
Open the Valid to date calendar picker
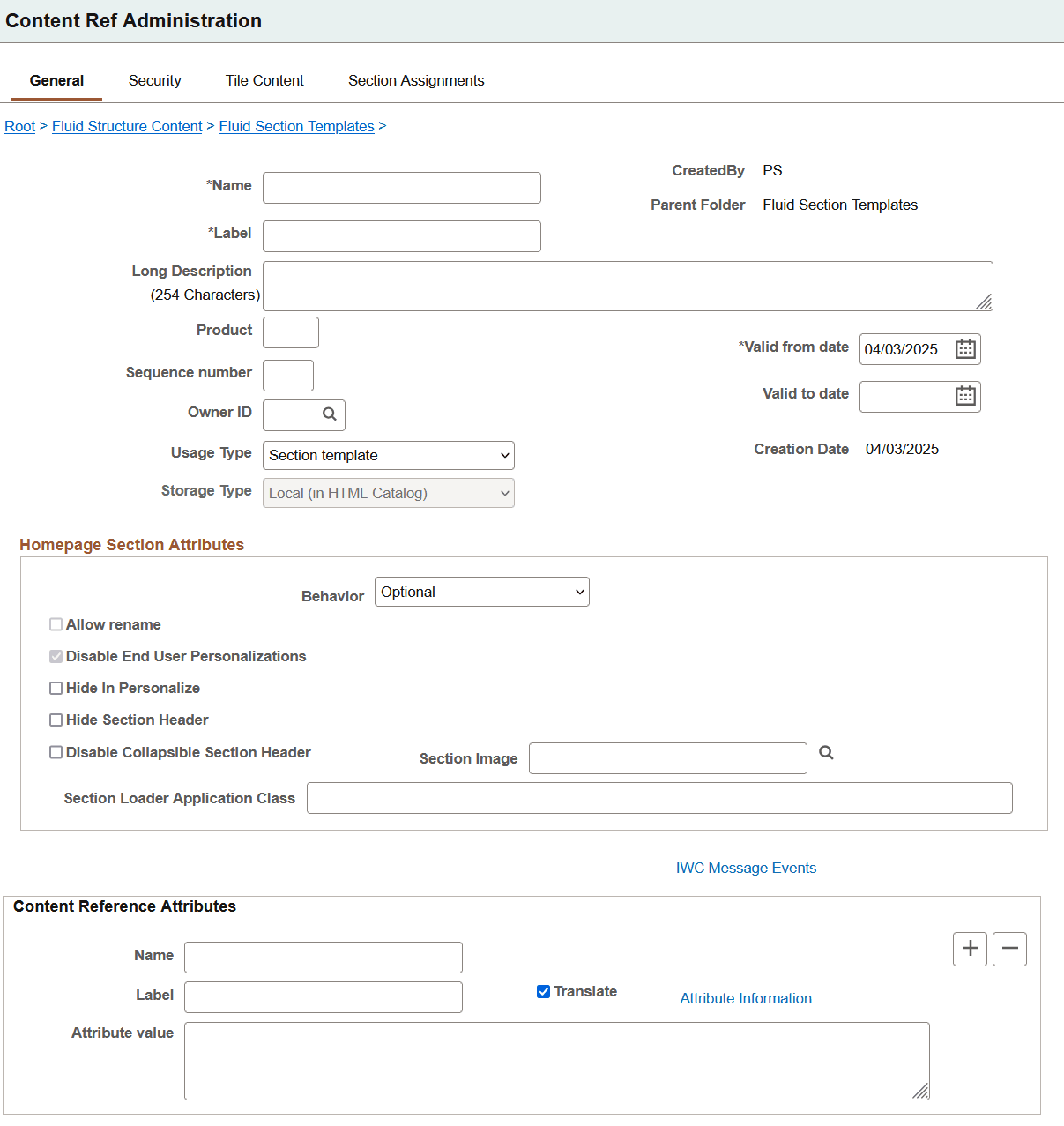tap(965, 396)
